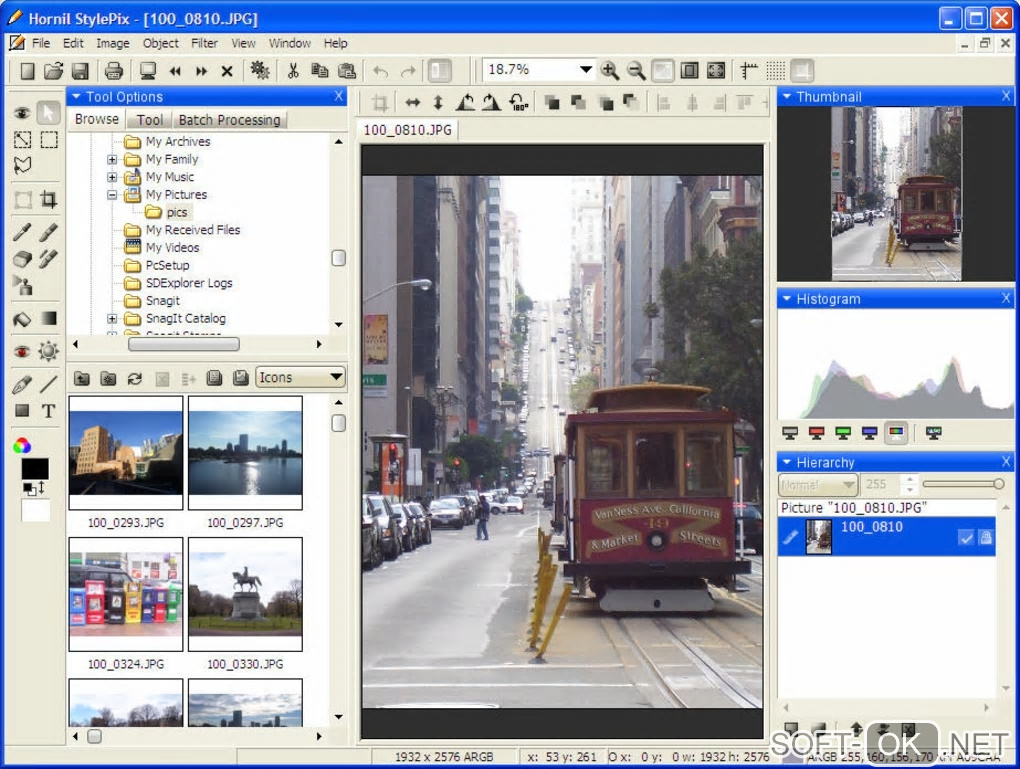
Task: Select the Text tool
Action: click(48, 411)
